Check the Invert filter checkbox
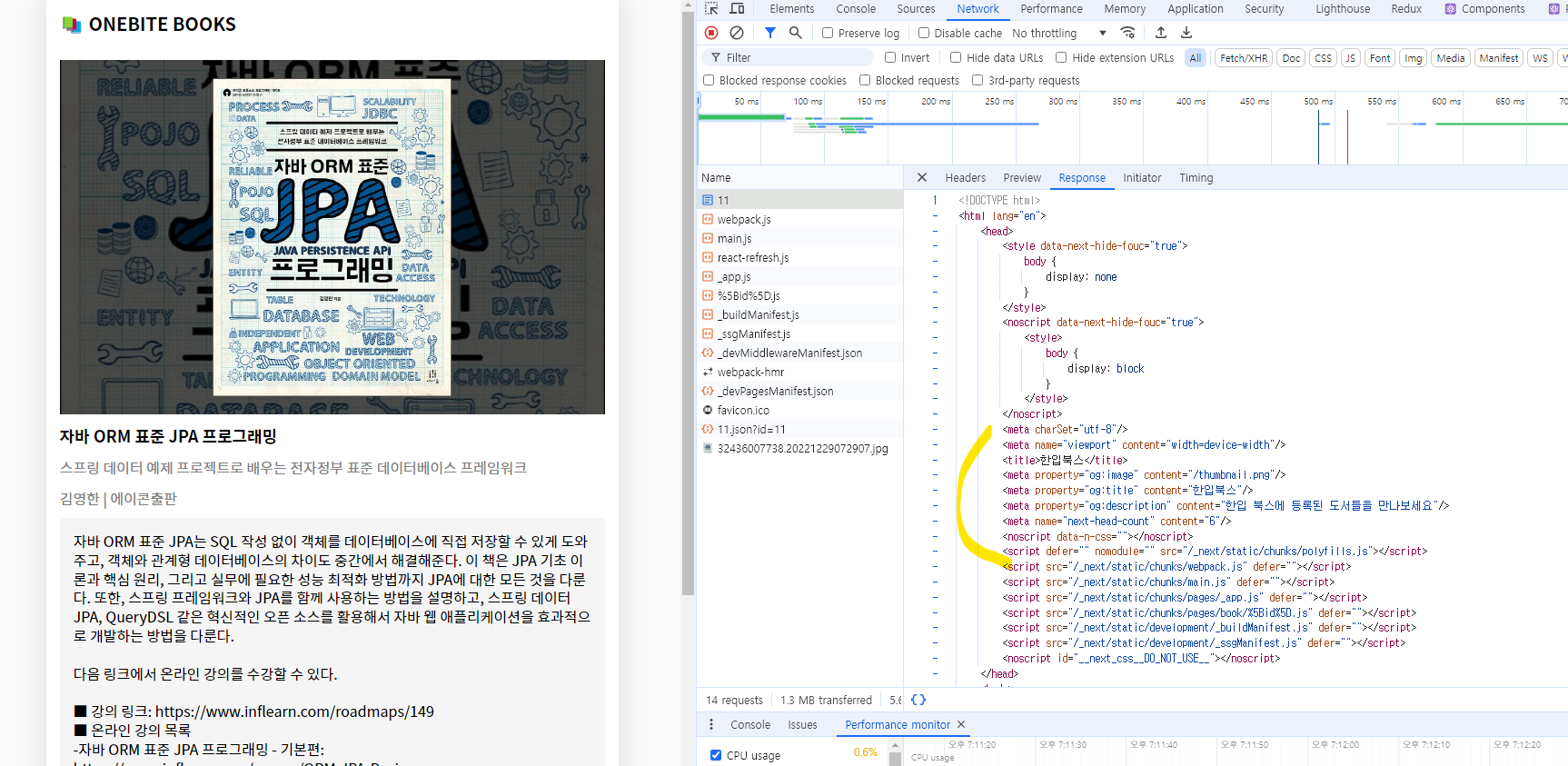Image resolution: width=1568 pixels, height=766 pixels. pyautogui.click(x=890, y=57)
